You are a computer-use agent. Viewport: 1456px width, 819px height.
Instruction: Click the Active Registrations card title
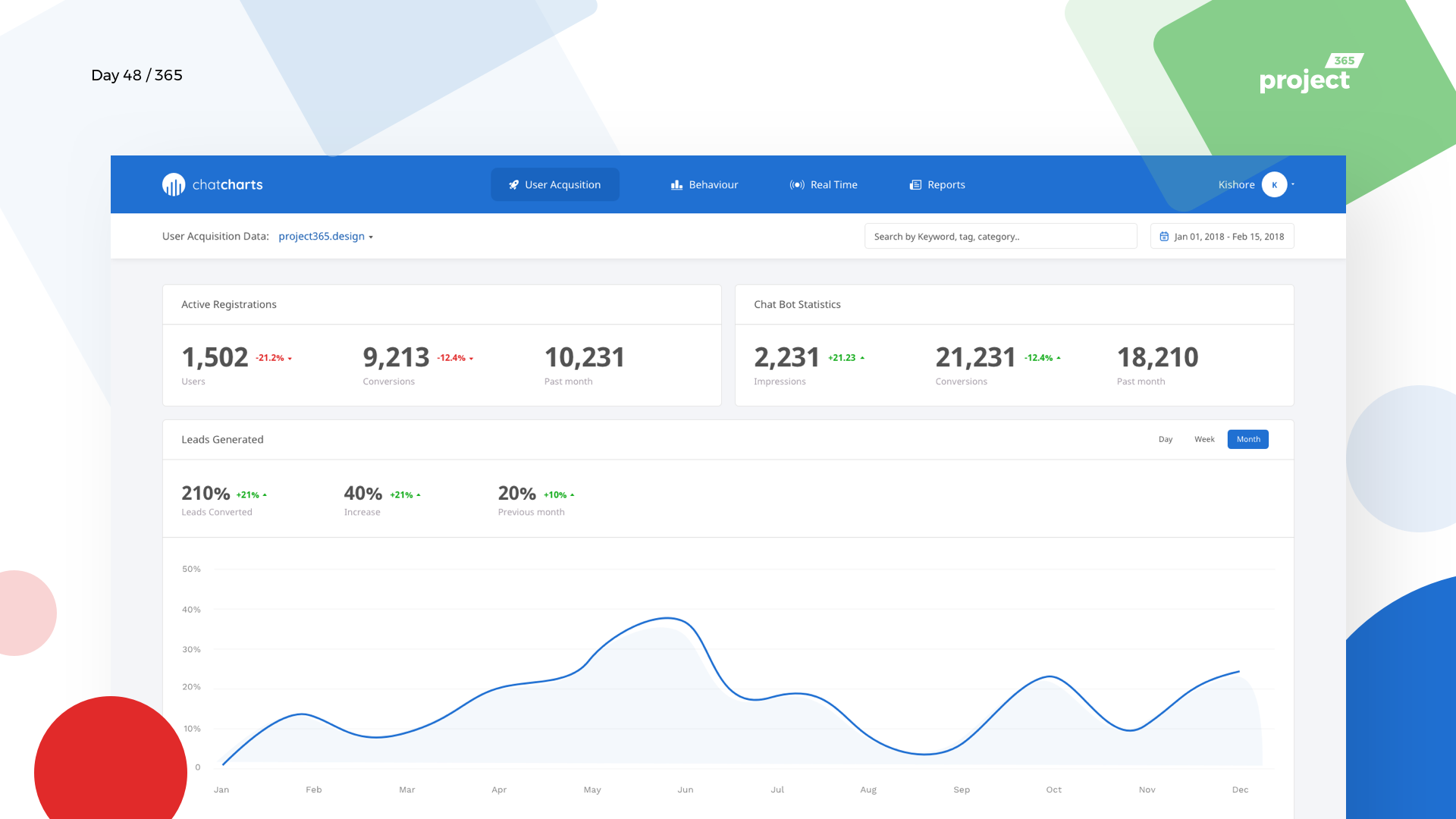pos(229,304)
